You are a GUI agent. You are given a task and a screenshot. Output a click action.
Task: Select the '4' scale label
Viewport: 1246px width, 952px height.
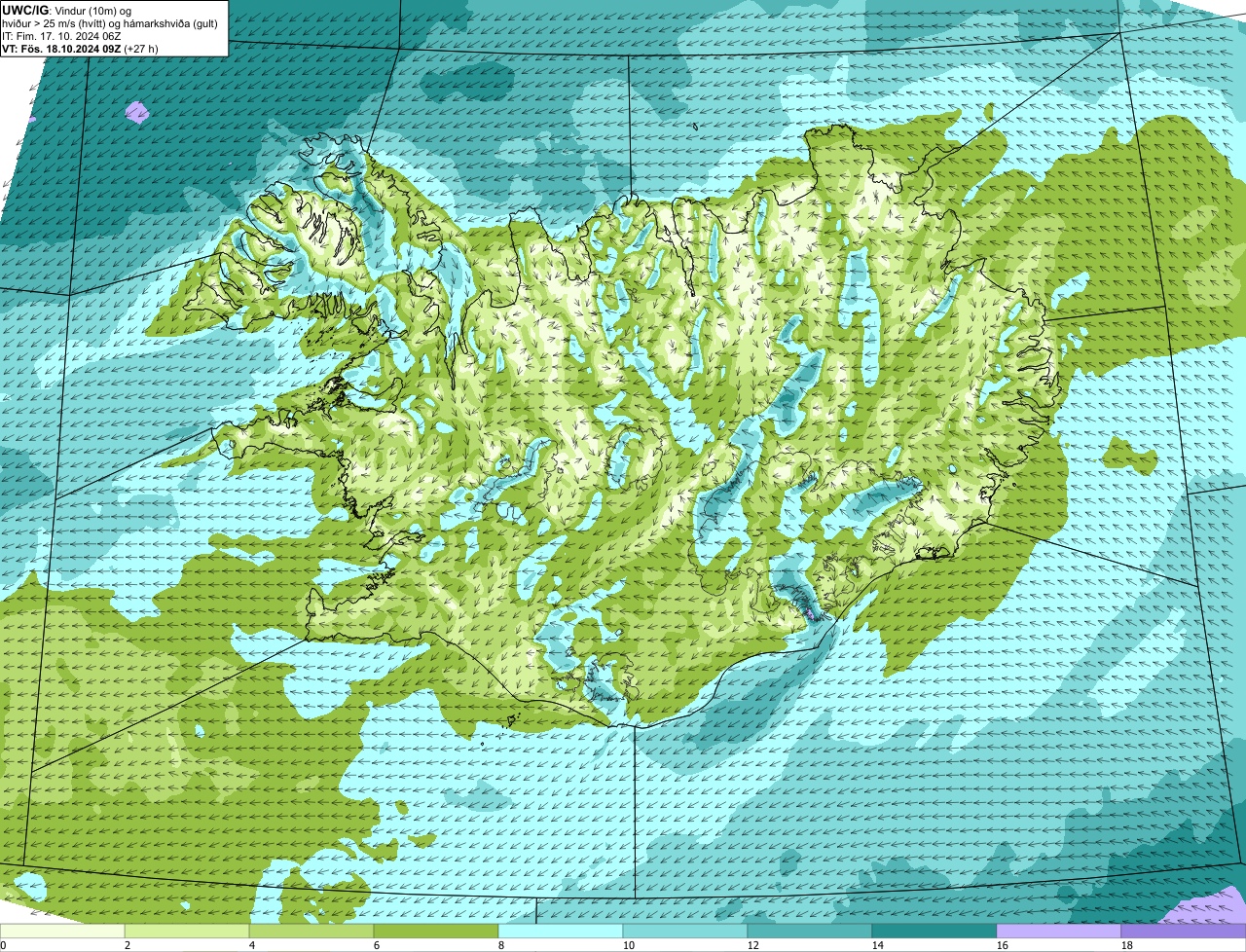tap(252, 945)
